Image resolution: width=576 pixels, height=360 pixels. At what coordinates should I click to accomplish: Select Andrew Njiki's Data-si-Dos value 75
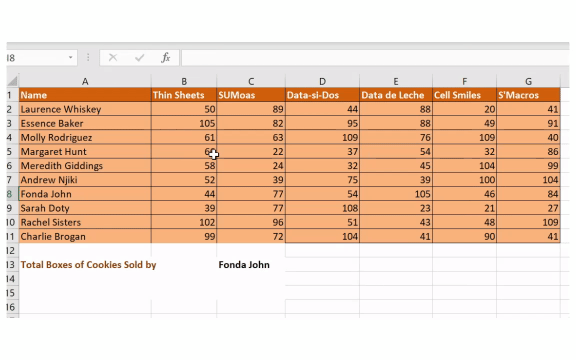(x=322, y=180)
